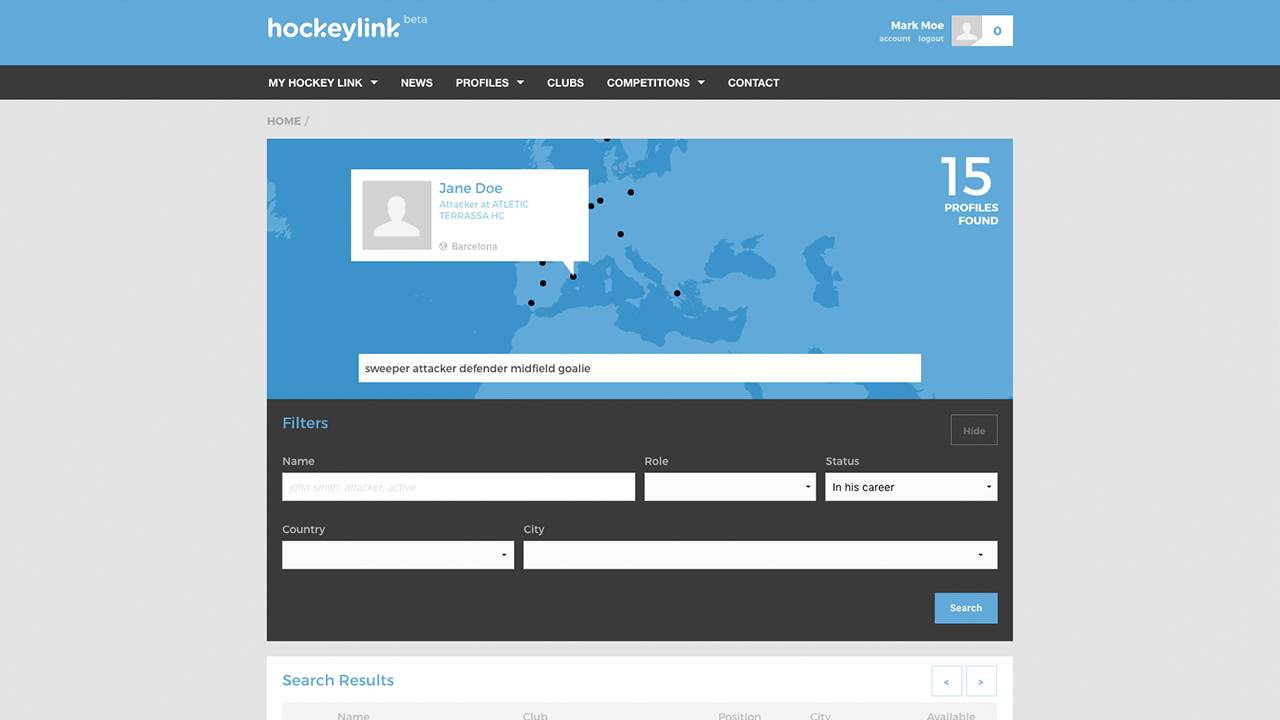Click the Search Results heading
Image resolution: width=1280 pixels, height=720 pixels.
(338, 680)
